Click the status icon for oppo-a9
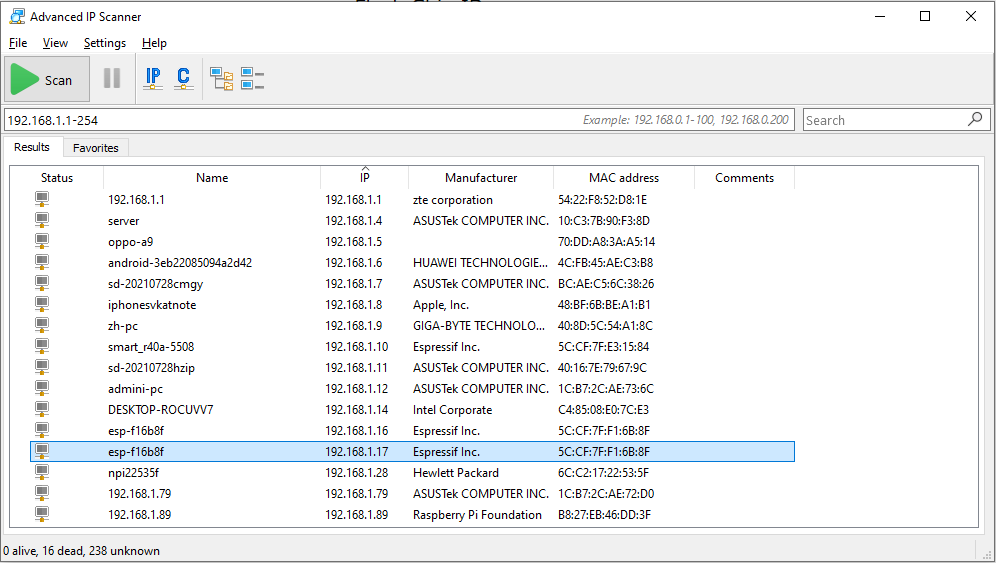Image resolution: width=996 pixels, height=563 pixels. 42,241
